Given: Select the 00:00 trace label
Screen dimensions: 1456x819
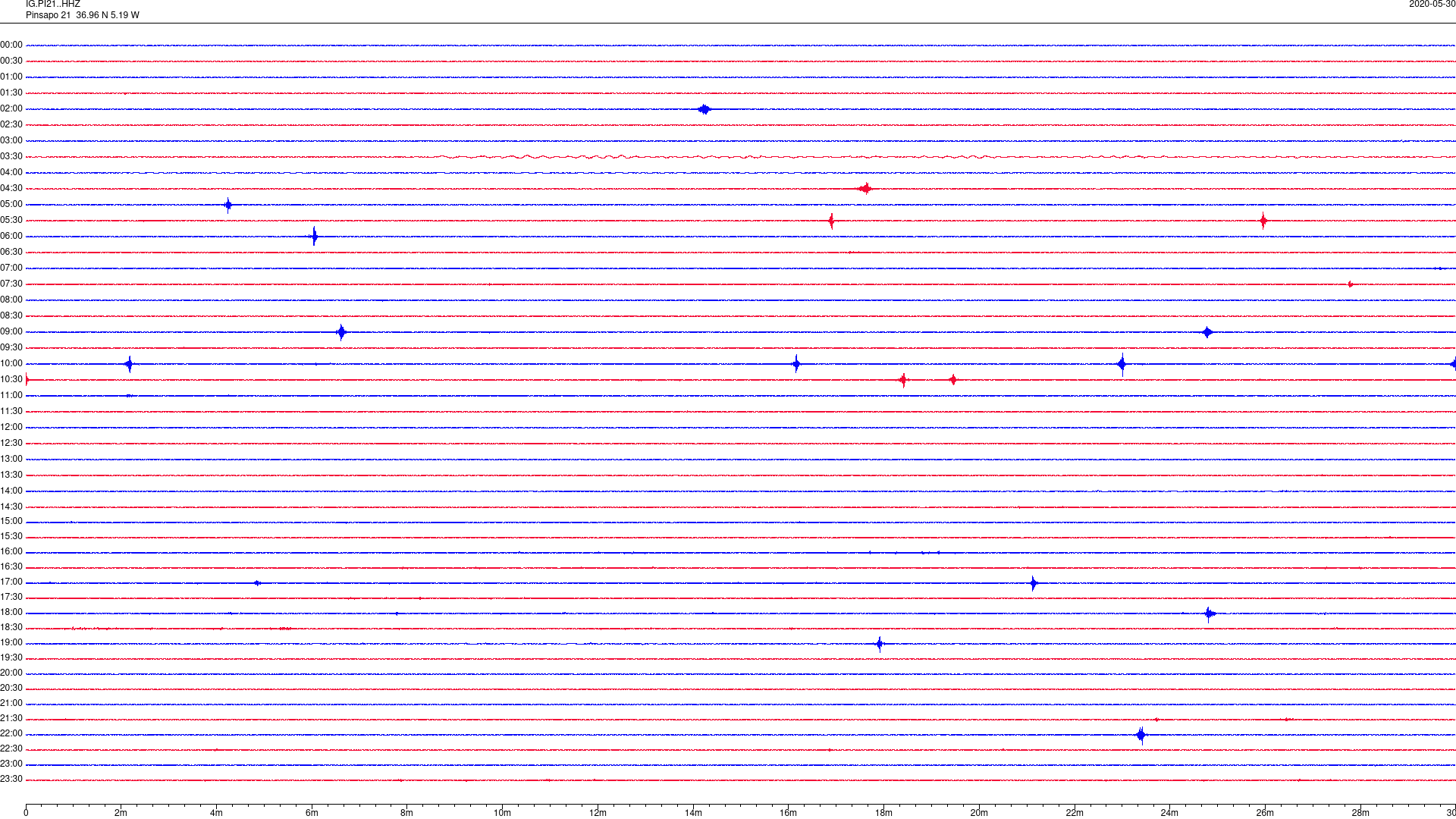Looking at the screenshot, I should 11,45.
